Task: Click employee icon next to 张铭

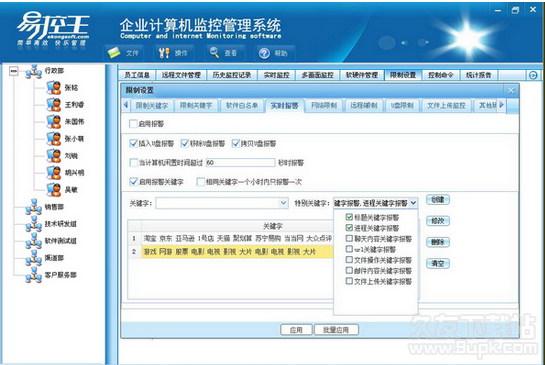Action: click(54, 88)
